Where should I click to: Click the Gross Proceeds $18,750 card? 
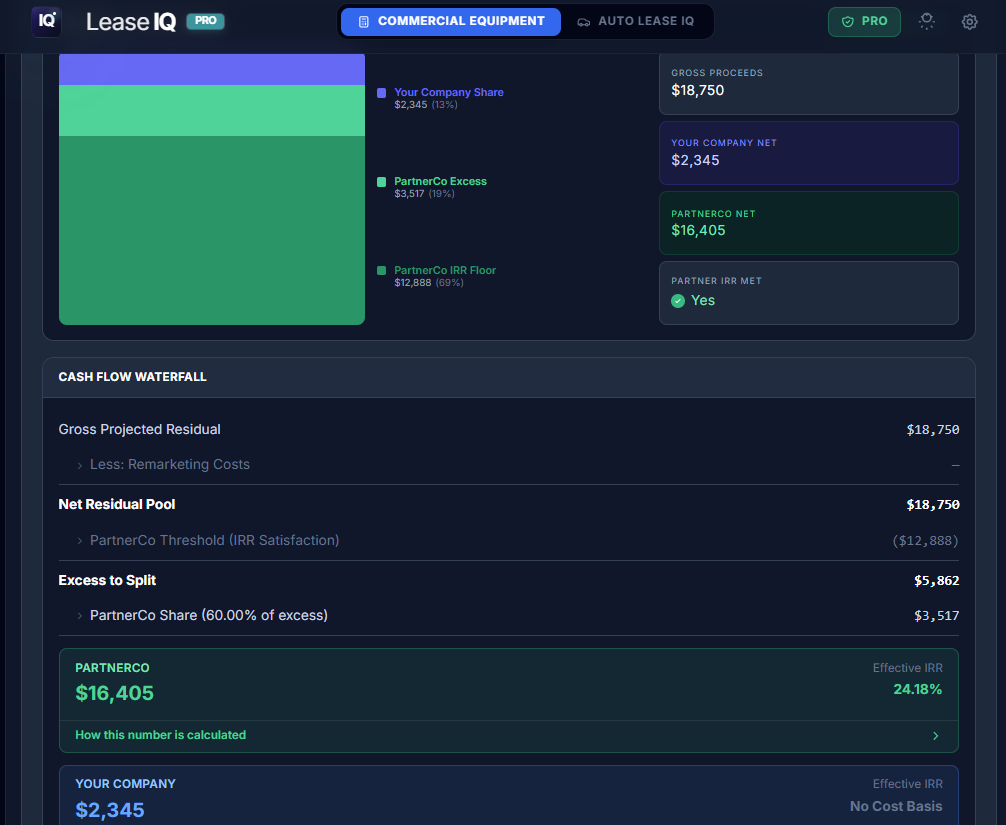[808, 84]
